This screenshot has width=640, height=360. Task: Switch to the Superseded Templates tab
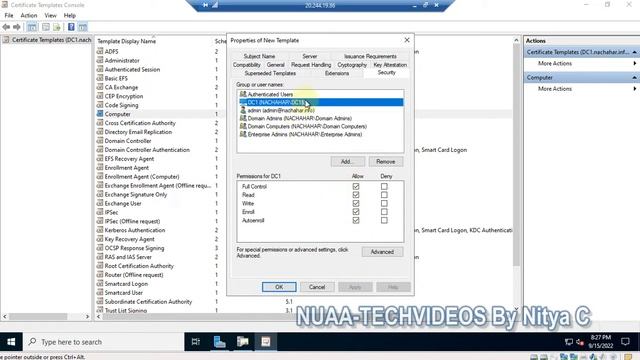point(270,73)
